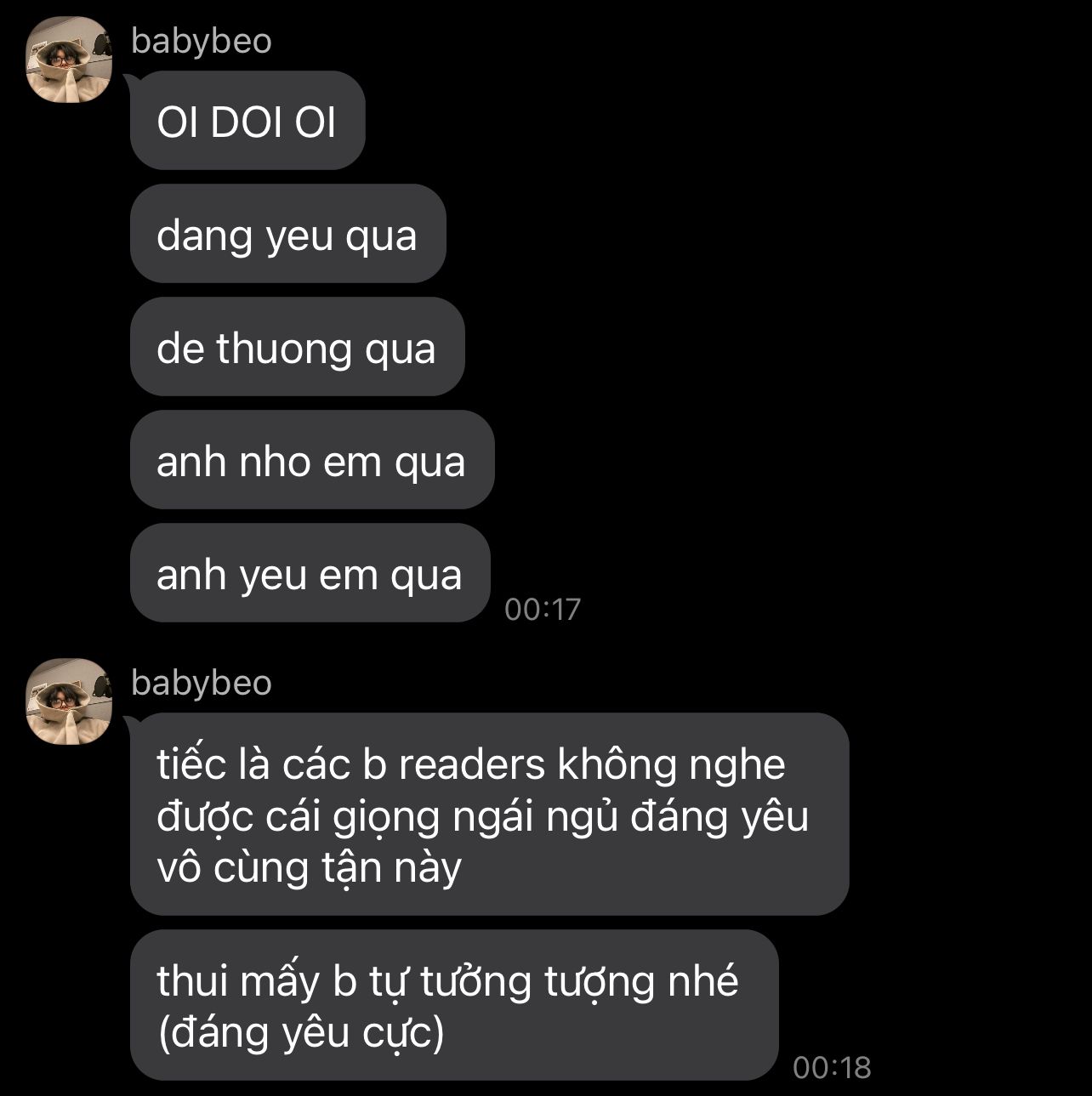Select the "de thuong qua" message

298,347
